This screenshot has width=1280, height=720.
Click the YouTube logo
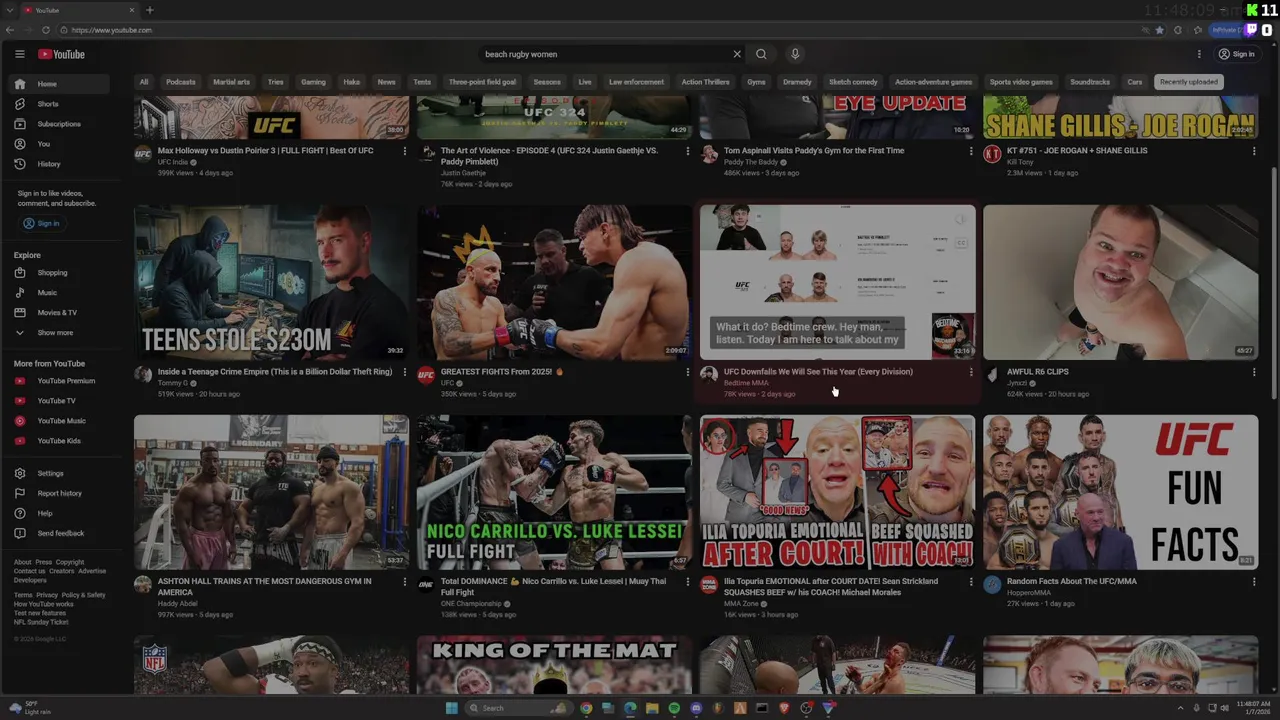click(61, 54)
